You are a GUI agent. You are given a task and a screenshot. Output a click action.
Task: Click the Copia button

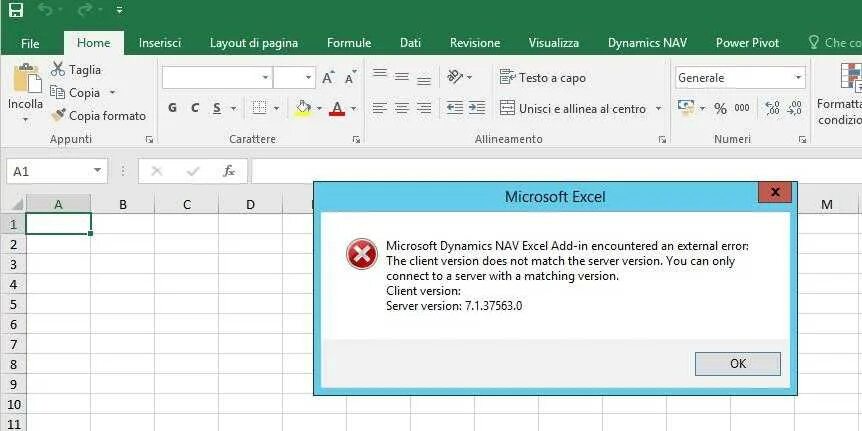tap(76, 93)
